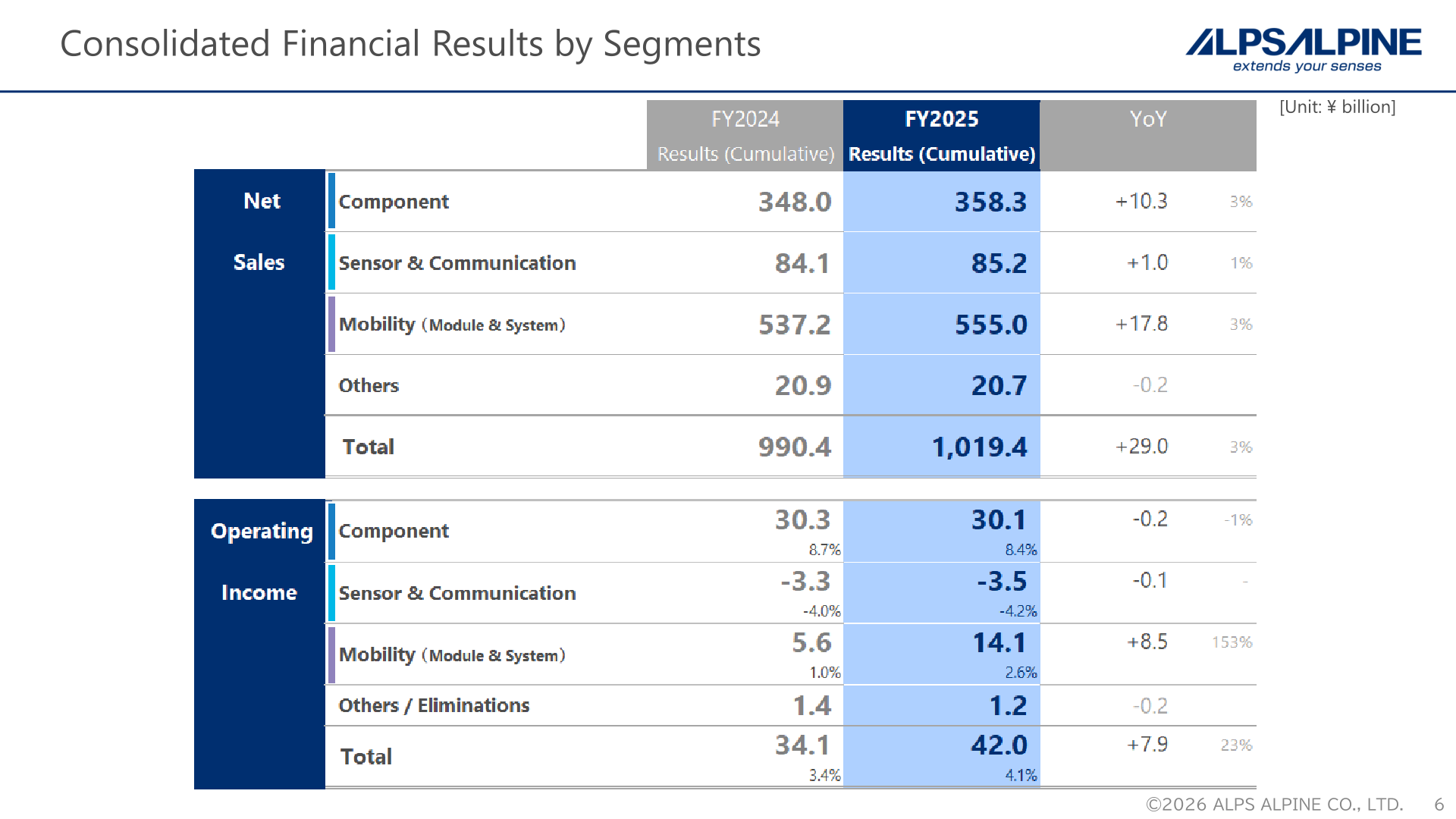Click the +7.9 YoY value
This screenshot has height=819, width=1456.
(1147, 744)
